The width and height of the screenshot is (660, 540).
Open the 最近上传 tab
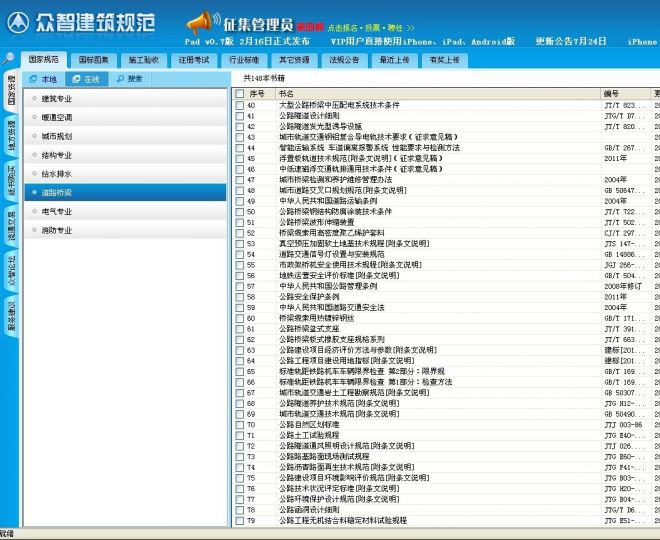394,60
